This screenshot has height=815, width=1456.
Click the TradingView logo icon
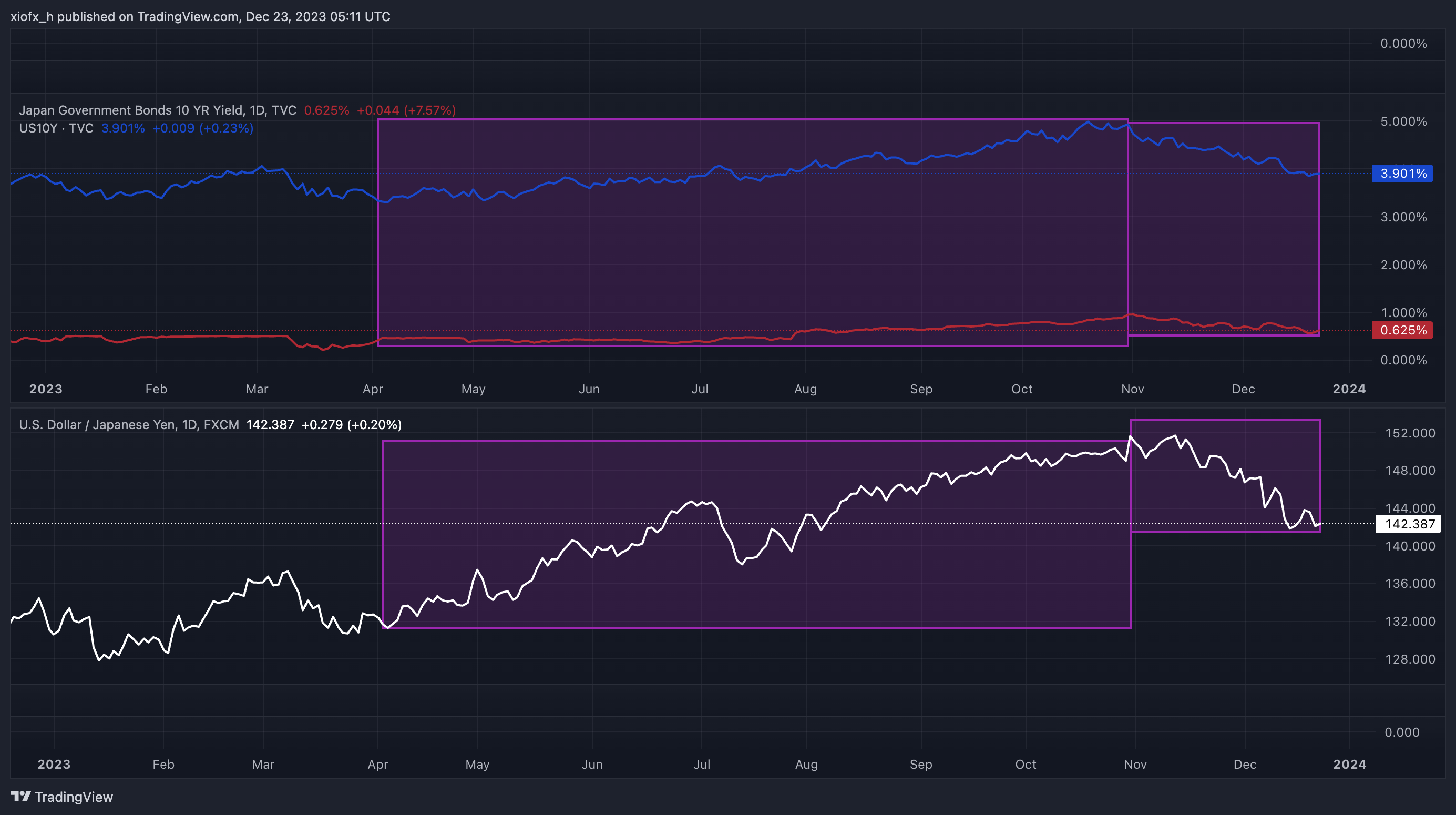(x=20, y=797)
